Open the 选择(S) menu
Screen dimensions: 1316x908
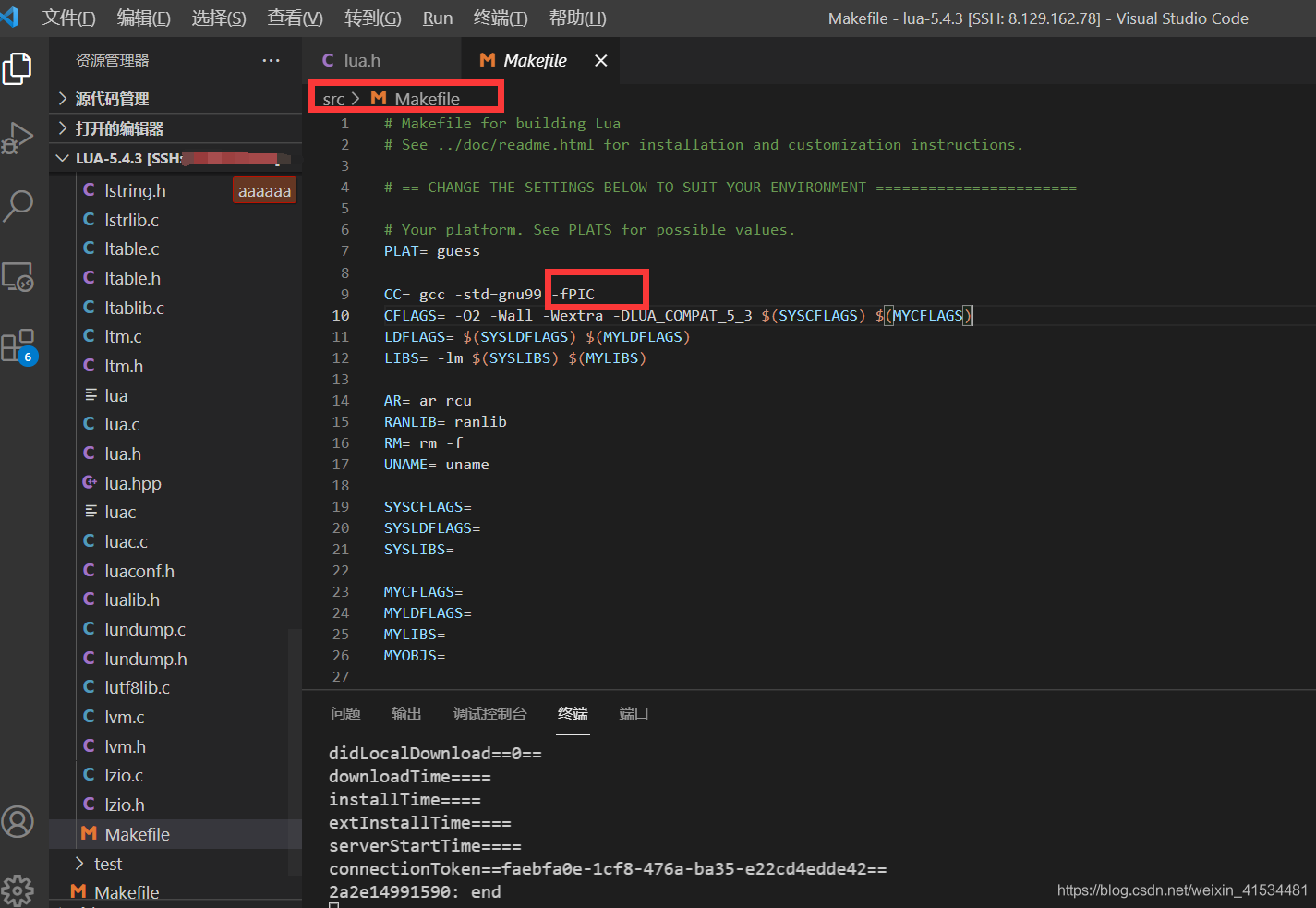click(x=219, y=18)
